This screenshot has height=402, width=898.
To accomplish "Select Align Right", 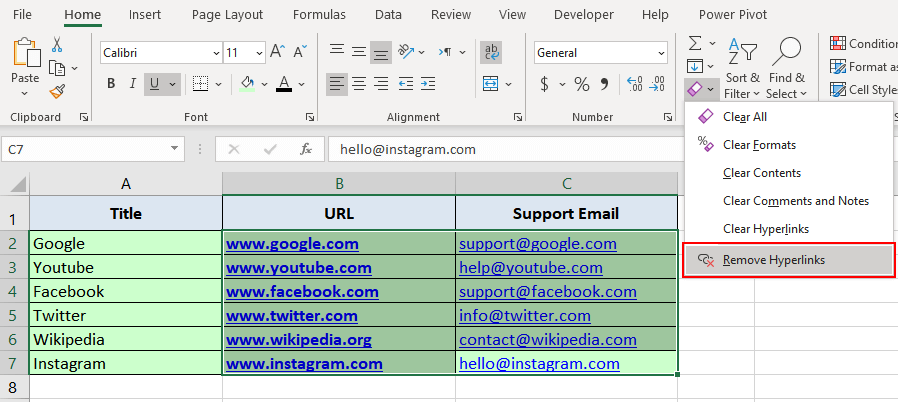I will click(x=380, y=84).
